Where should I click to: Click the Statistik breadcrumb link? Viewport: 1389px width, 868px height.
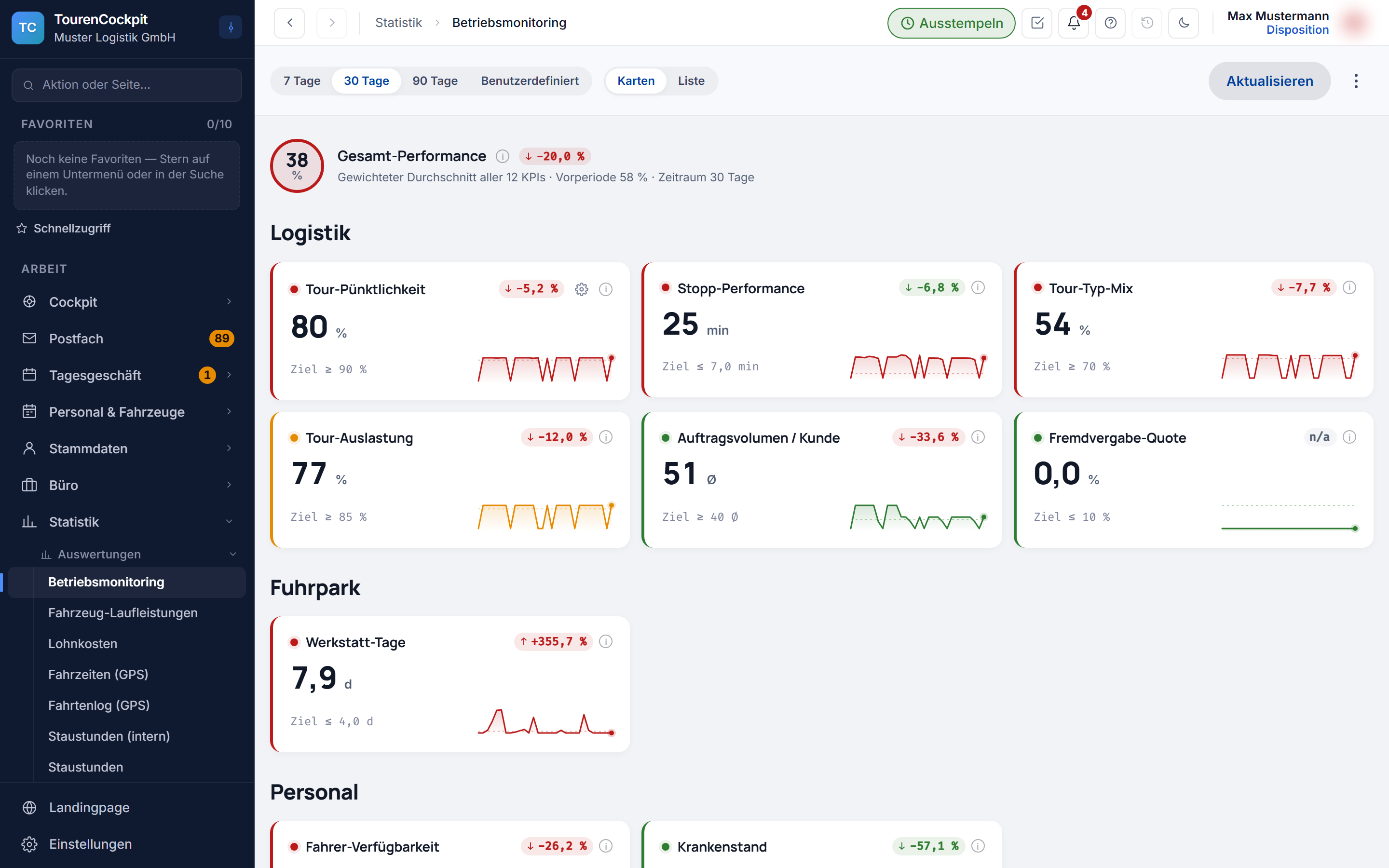pyautogui.click(x=398, y=23)
